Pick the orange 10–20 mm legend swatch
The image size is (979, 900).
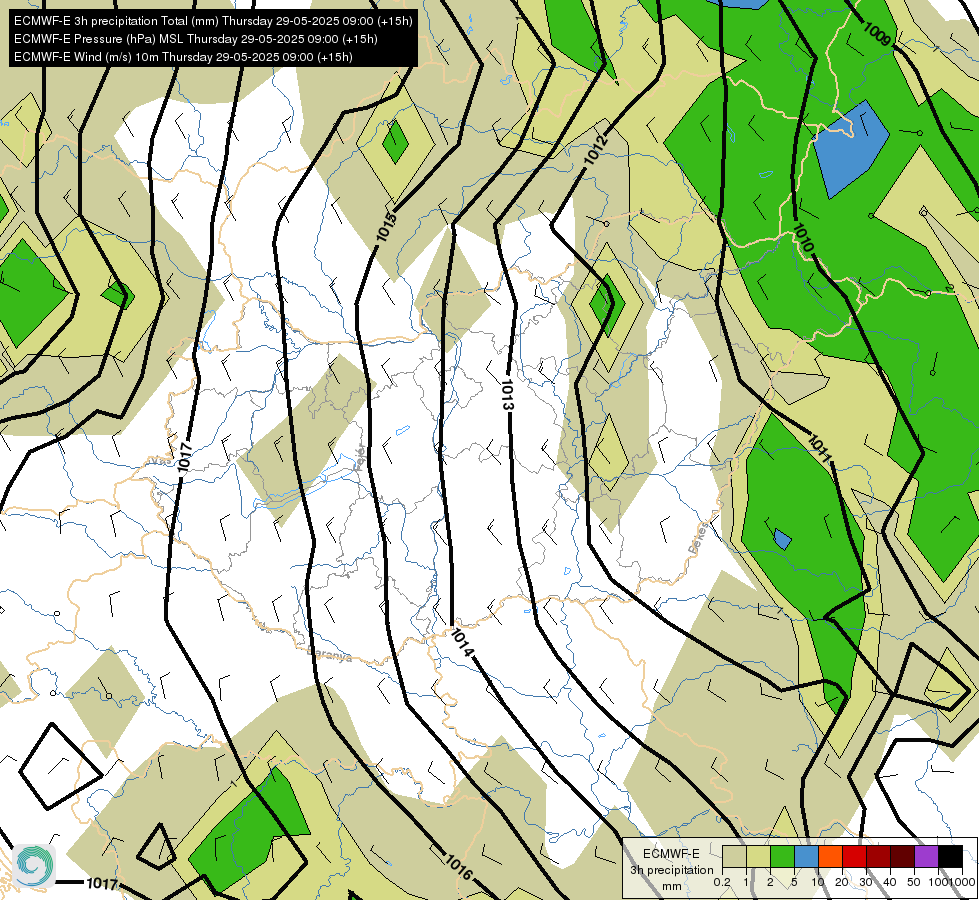point(830,856)
